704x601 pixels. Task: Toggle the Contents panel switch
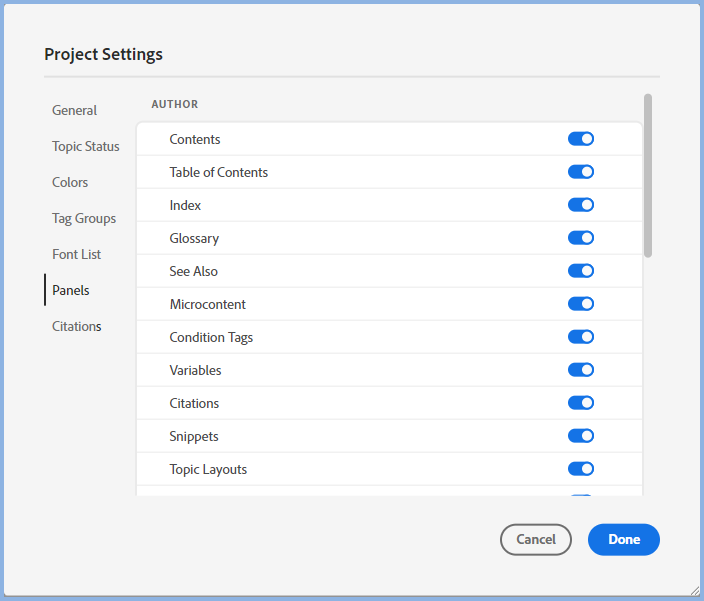pyautogui.click(x=580, y=139)
